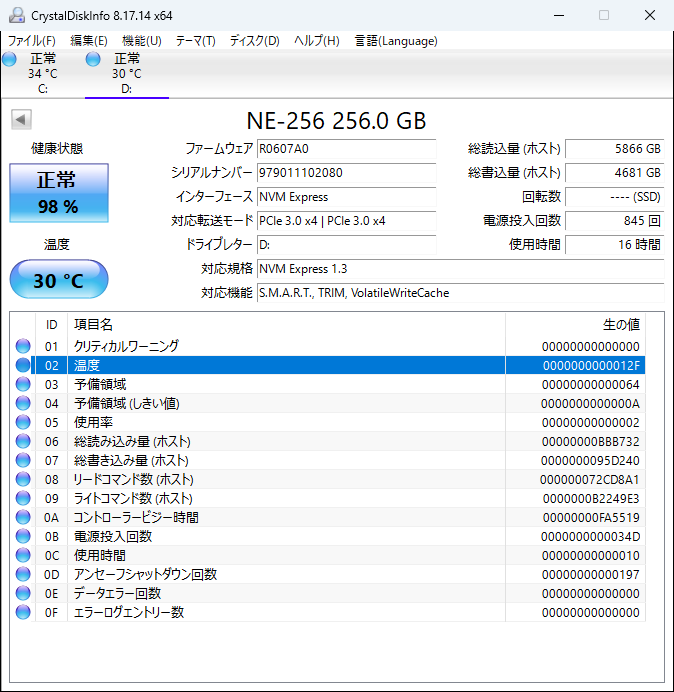Click the drive letter field D:

346,244
